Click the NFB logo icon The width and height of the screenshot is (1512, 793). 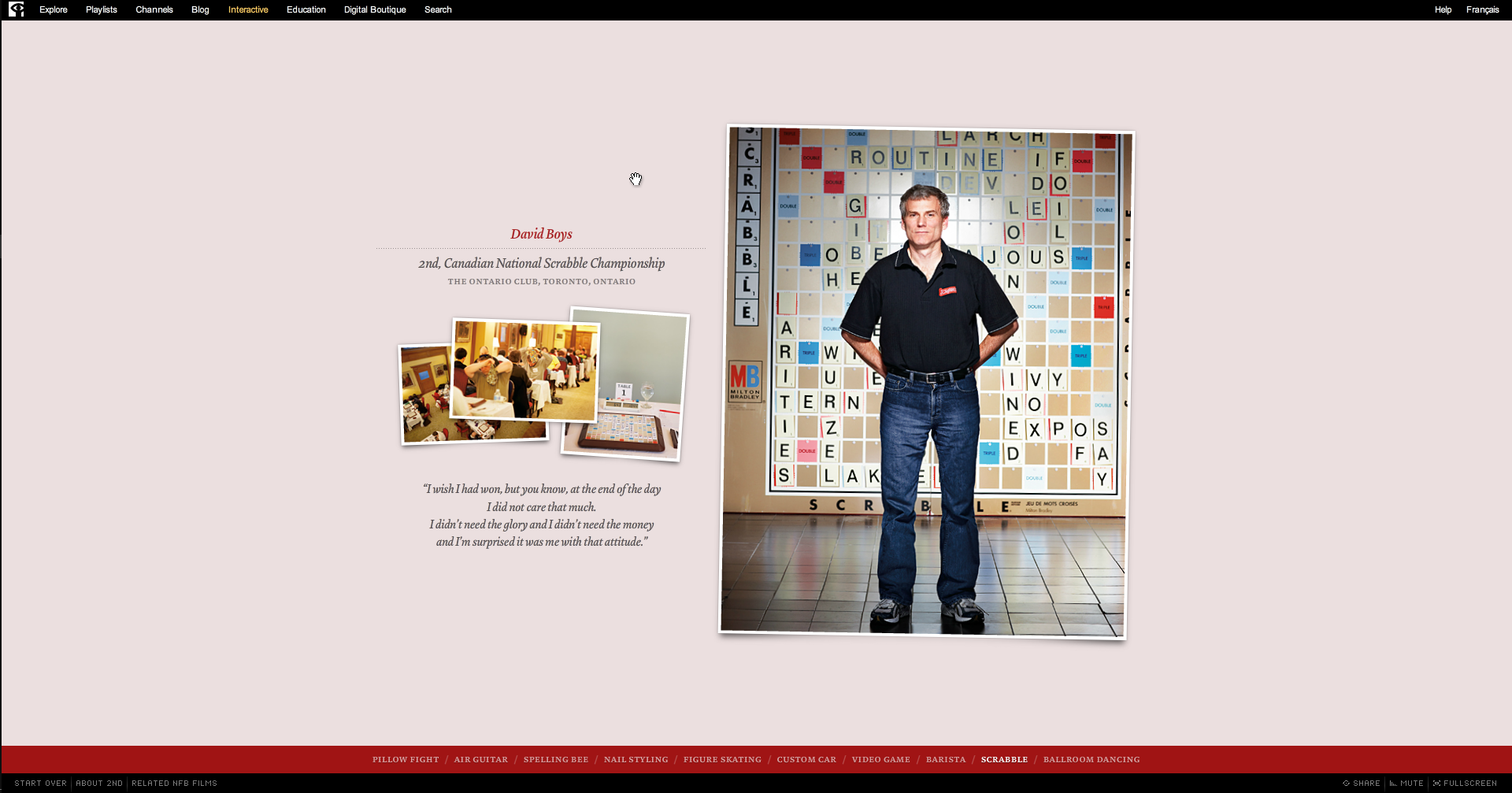(x=16, y=9)
